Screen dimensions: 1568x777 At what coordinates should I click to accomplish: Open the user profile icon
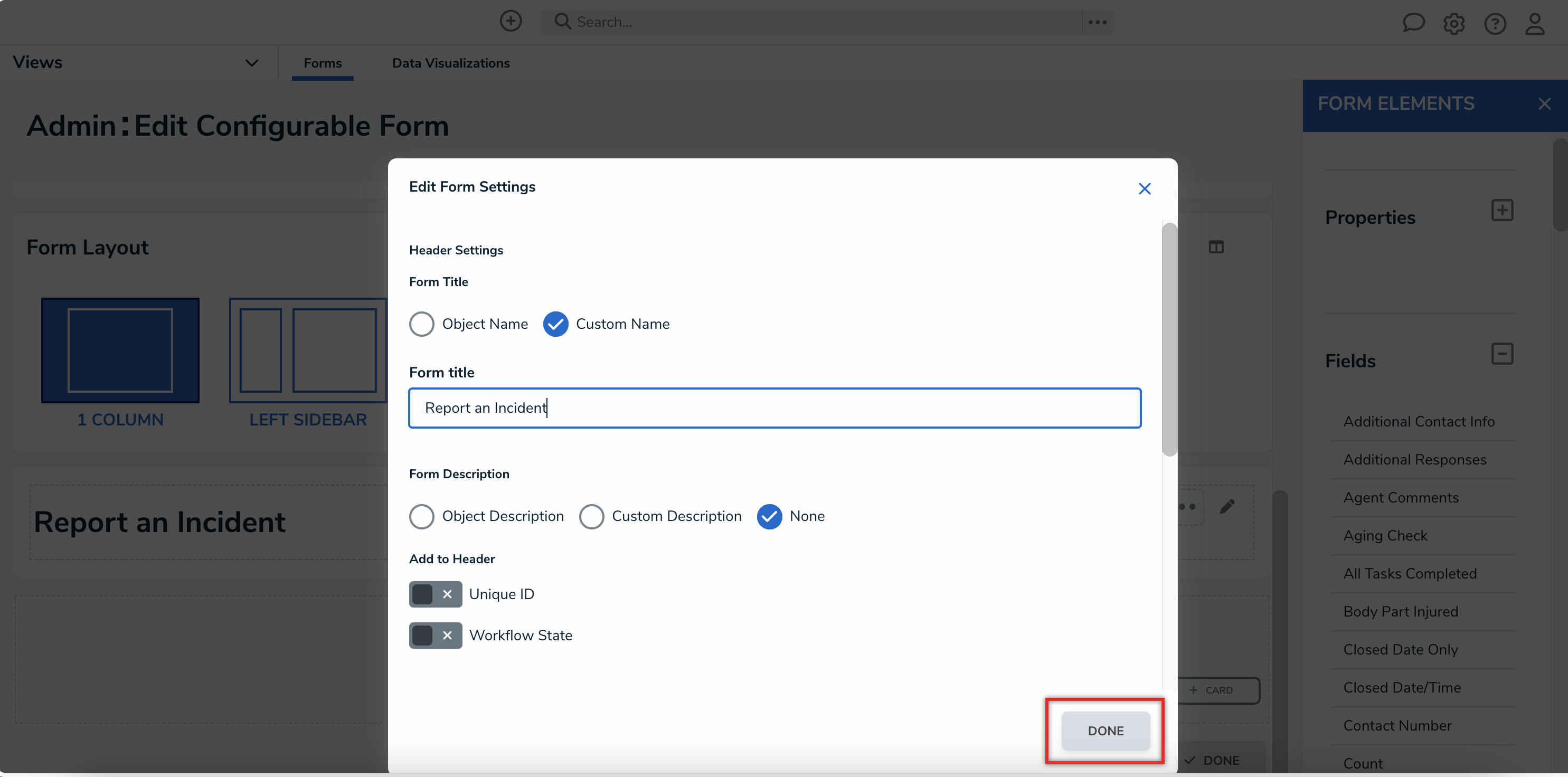(x=1535, y=24)
